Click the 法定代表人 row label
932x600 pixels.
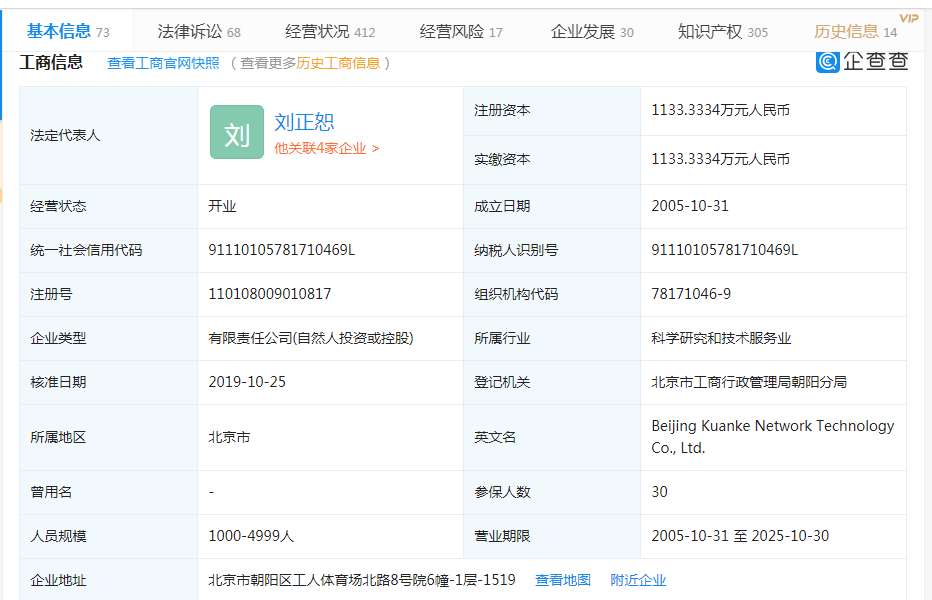[x=65, y=136]
